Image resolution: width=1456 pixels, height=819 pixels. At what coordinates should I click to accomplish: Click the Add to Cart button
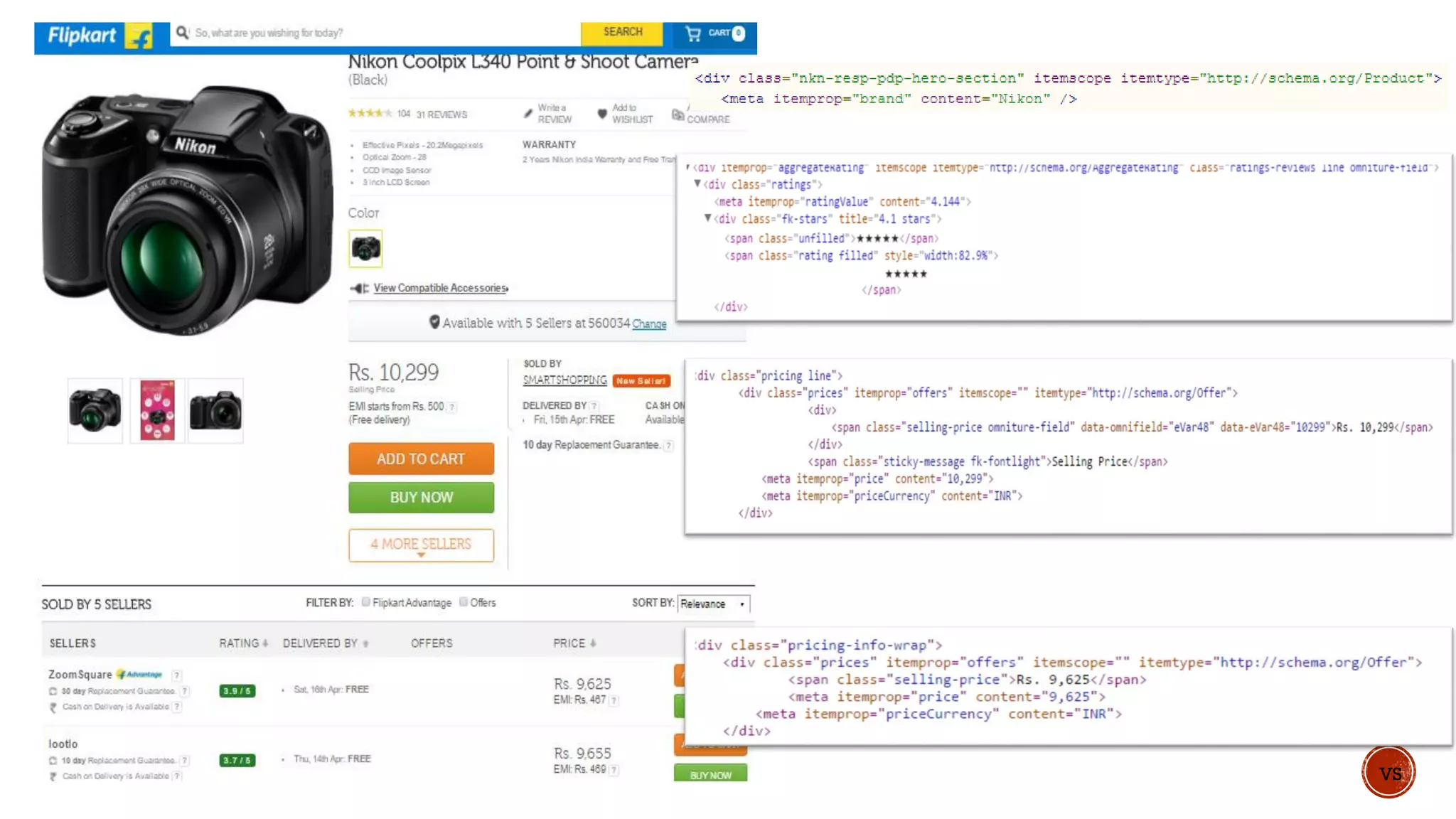[x=421, y=459]
